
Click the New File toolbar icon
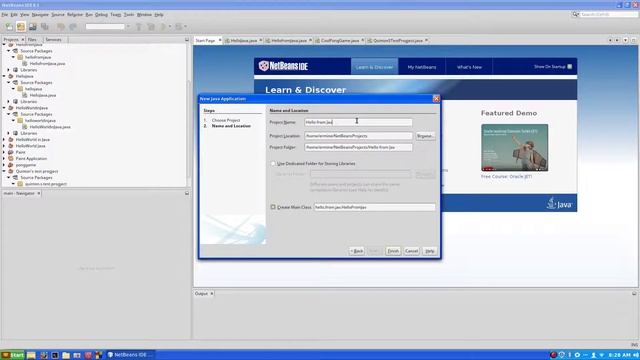9,27
